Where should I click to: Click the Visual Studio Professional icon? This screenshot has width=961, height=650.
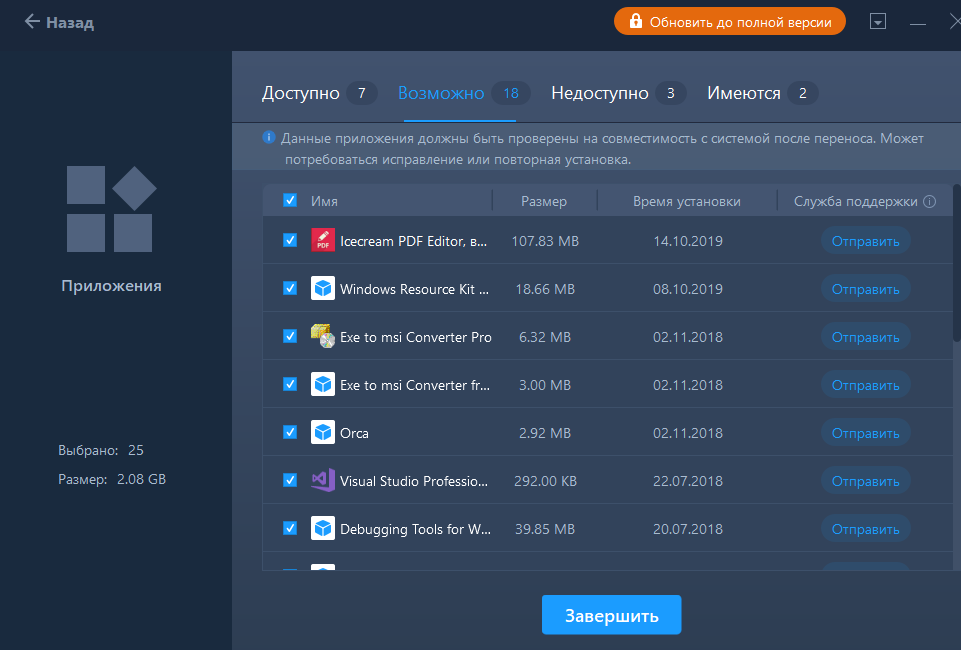[x=322, y=480]
